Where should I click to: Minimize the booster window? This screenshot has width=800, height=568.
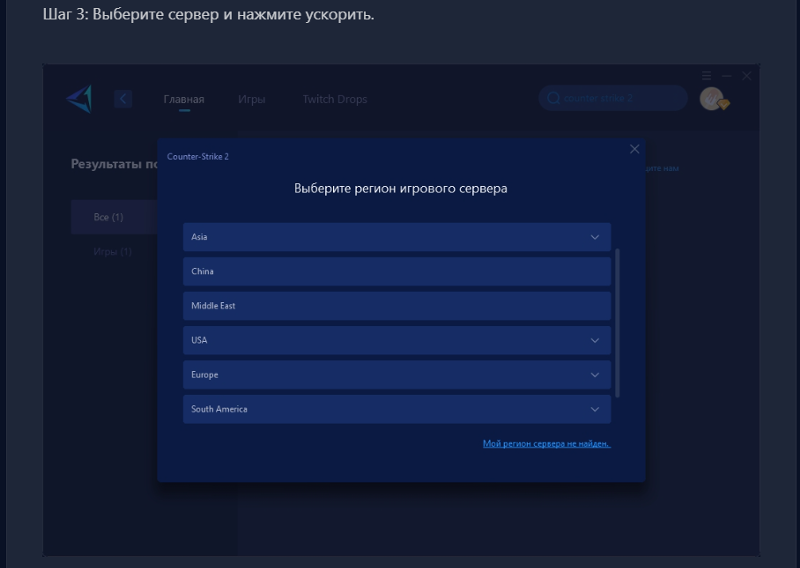(x=727, y=76)
